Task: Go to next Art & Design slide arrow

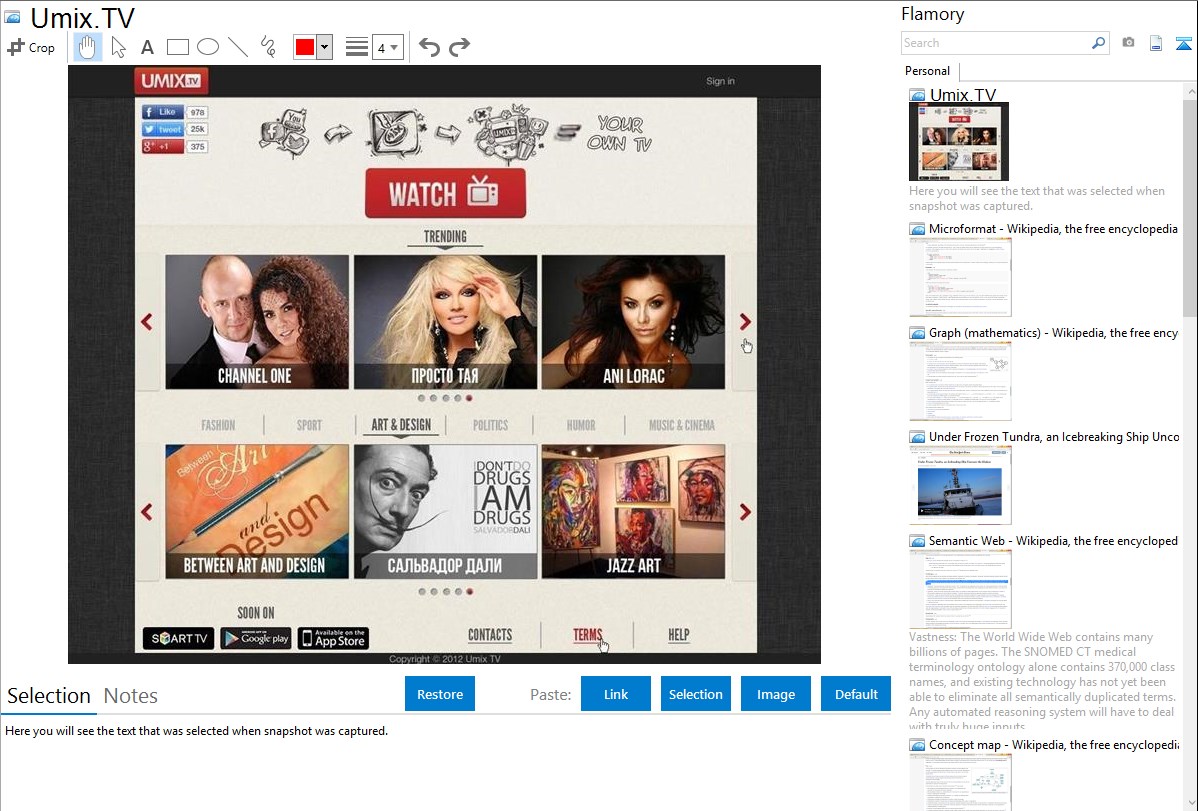Action: [x=745, y=511]
